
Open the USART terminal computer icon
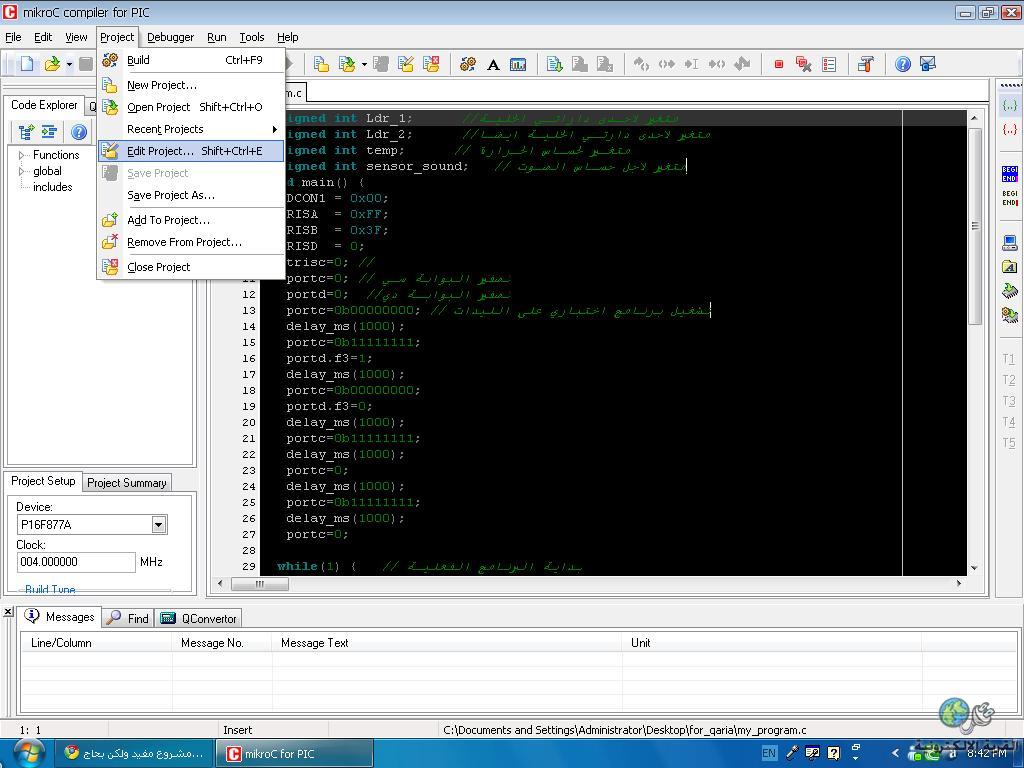[x=1010, y=243]
